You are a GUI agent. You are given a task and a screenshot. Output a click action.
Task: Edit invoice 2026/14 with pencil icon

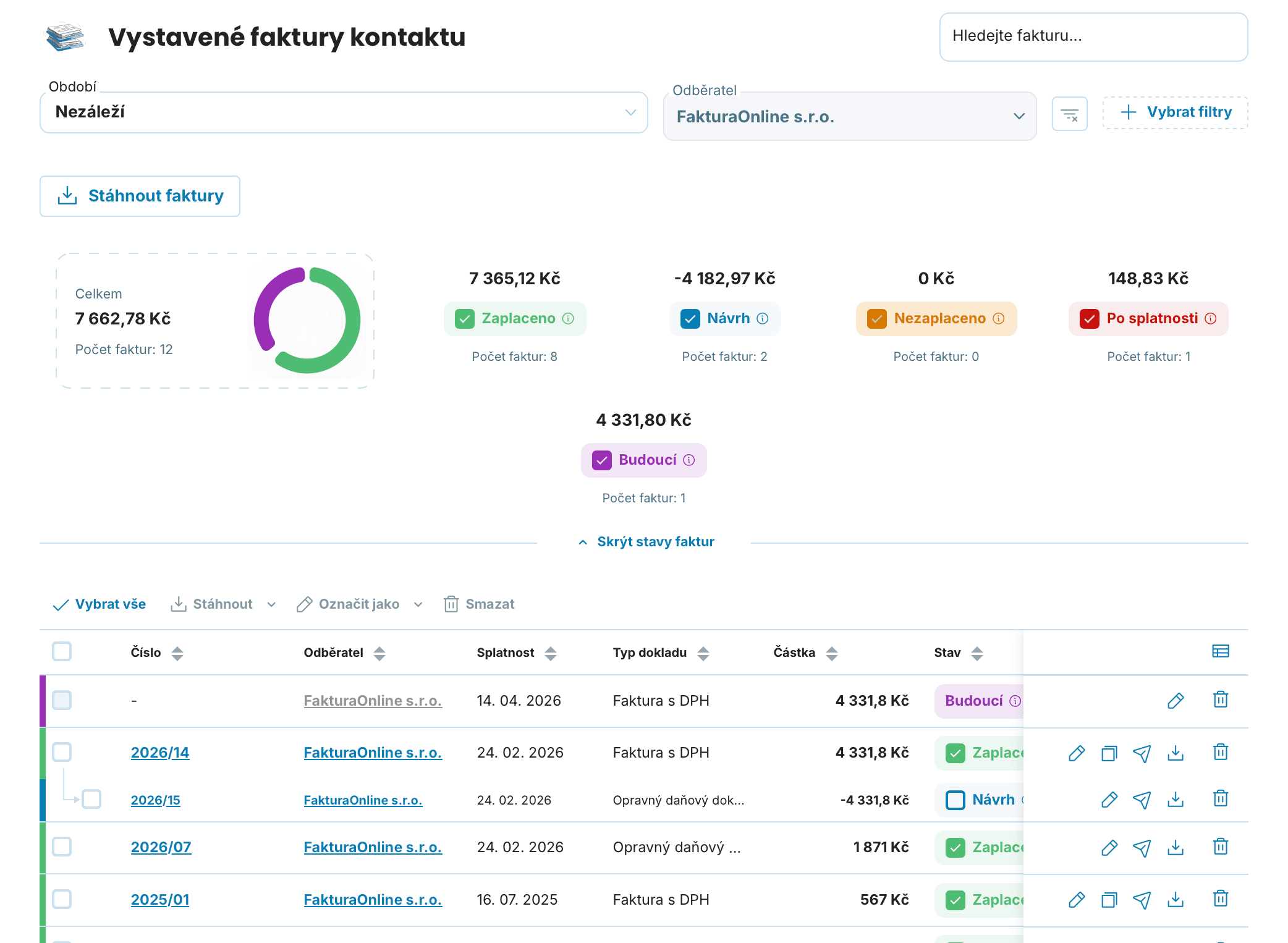(x=1076, y=753)
